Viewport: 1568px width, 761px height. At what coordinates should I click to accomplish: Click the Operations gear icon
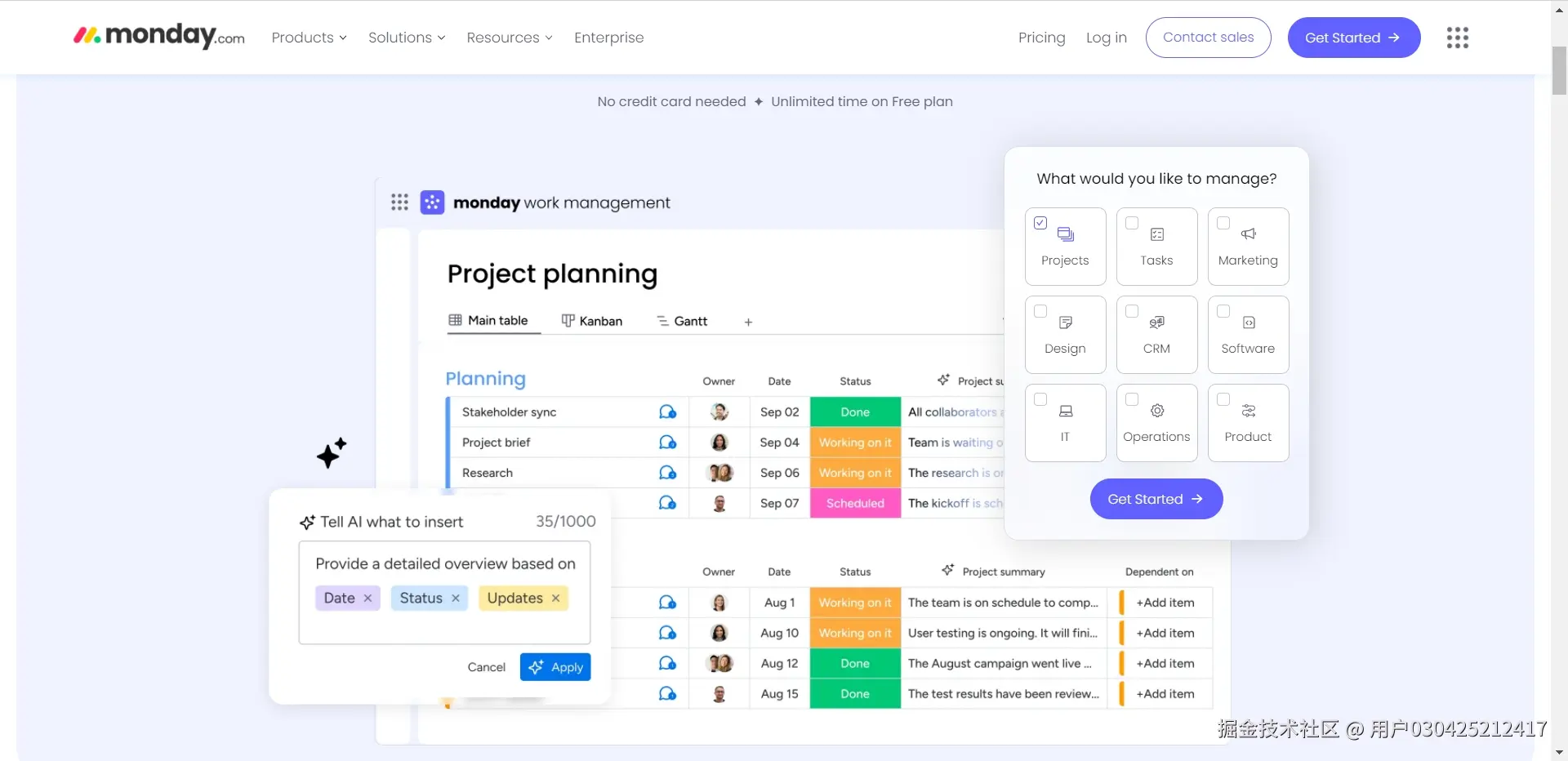(x=1157, y=411)
